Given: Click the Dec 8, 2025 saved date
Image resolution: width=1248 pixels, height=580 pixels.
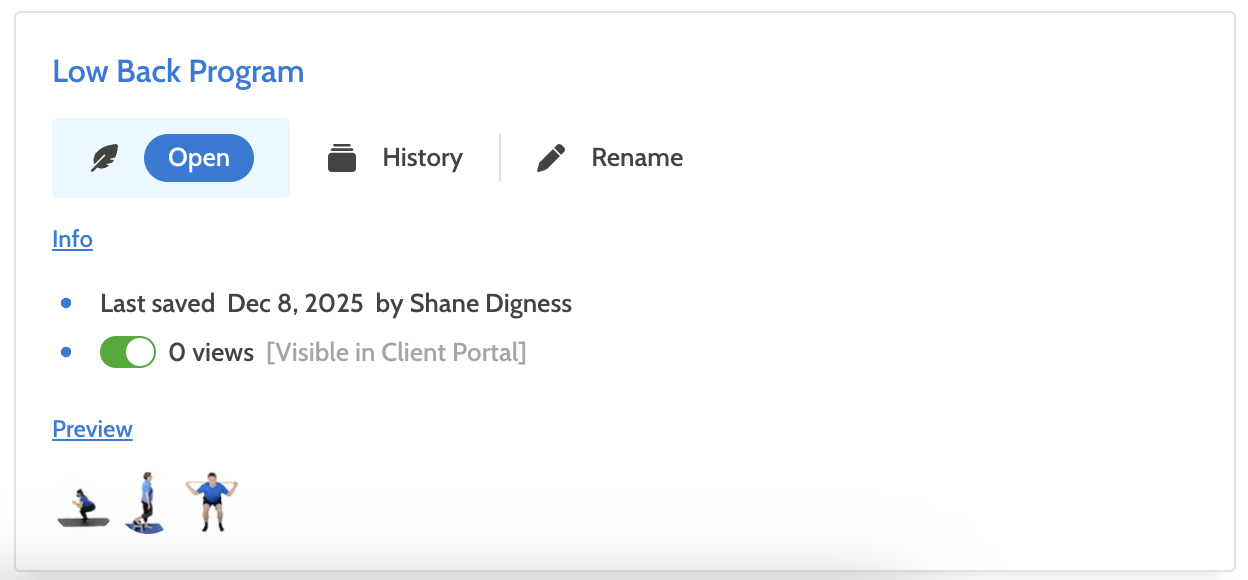Looking at the screenshot, I should click(x=295, y=304).
